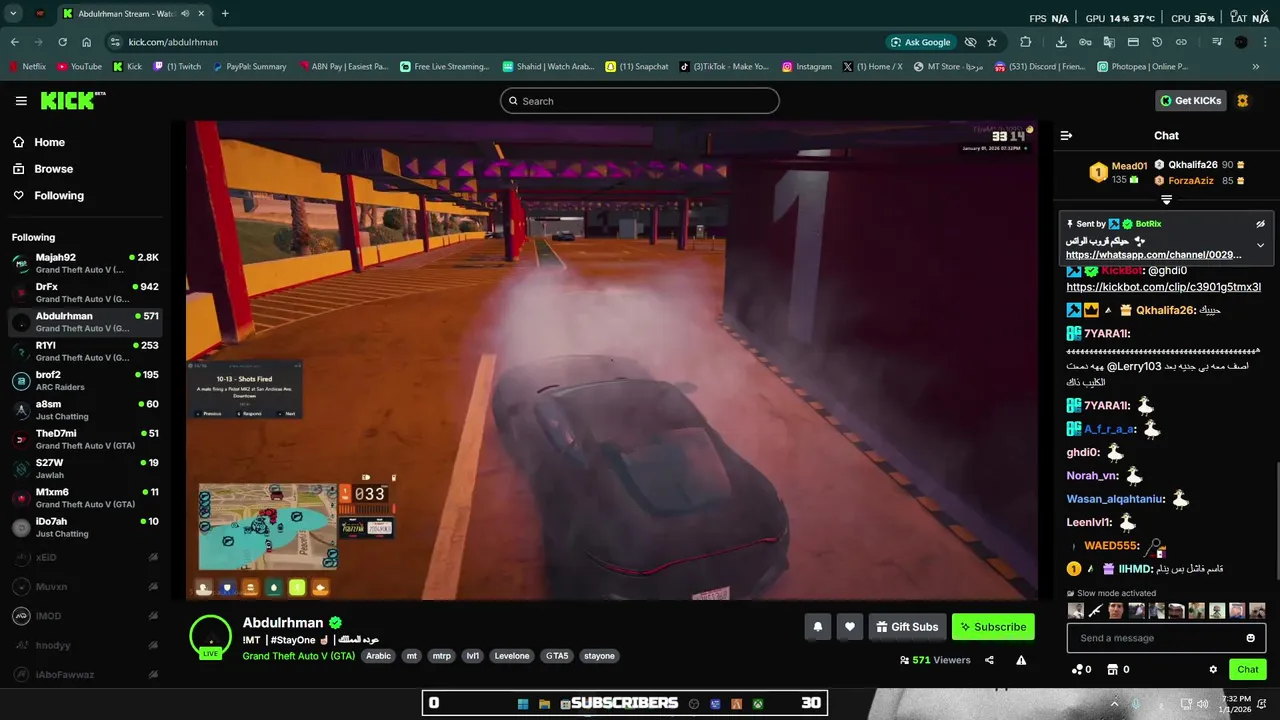Screen dimensions: 1280x720
Task: Select the Levelone tag
Action: click(512, 656)
